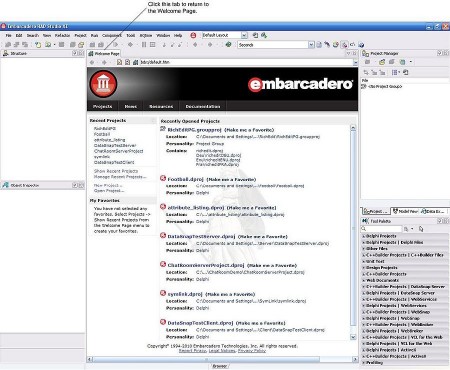
Task: Pin the Tool Palette panel
Action: coord(439,221)
